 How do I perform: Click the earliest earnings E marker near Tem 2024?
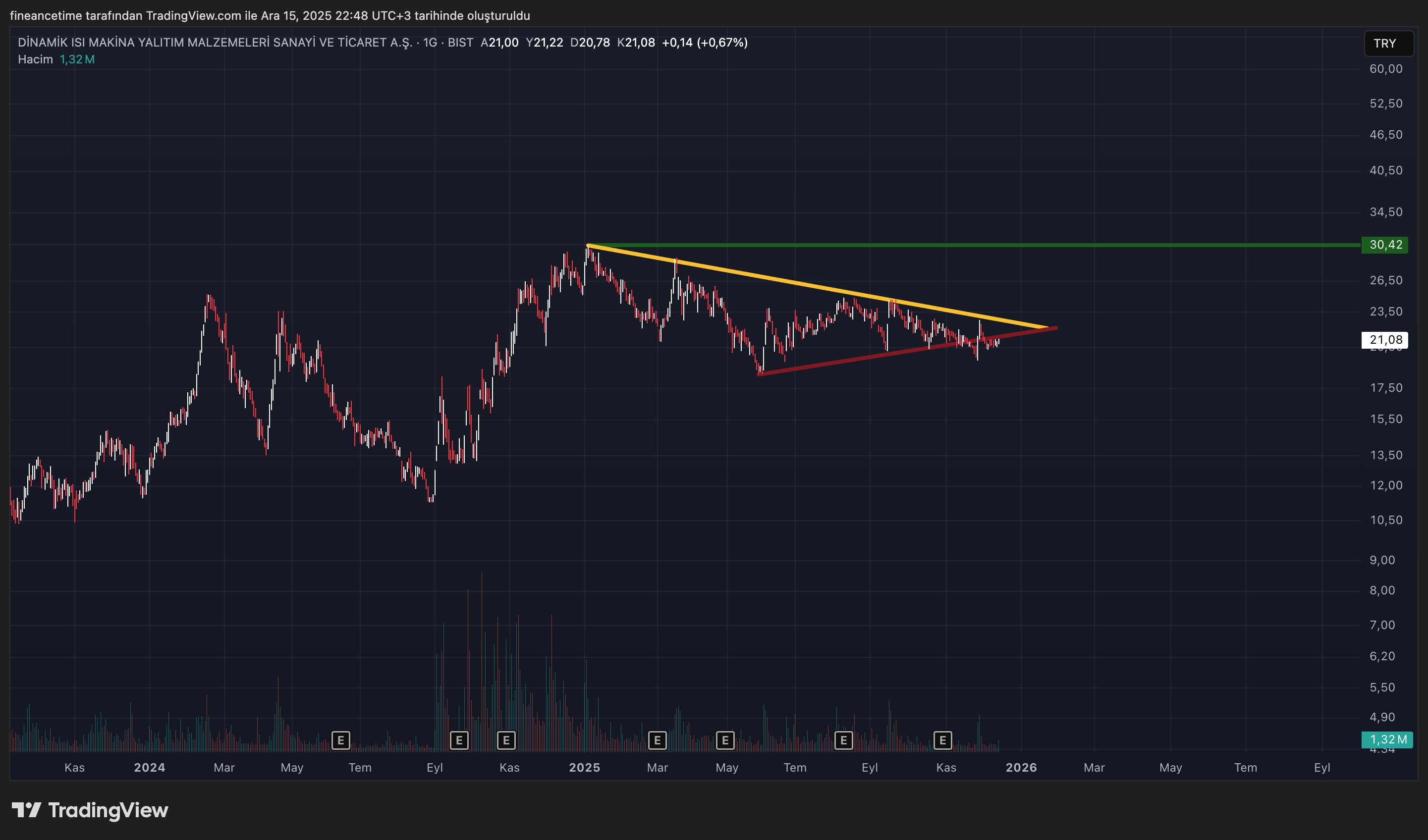340,740
